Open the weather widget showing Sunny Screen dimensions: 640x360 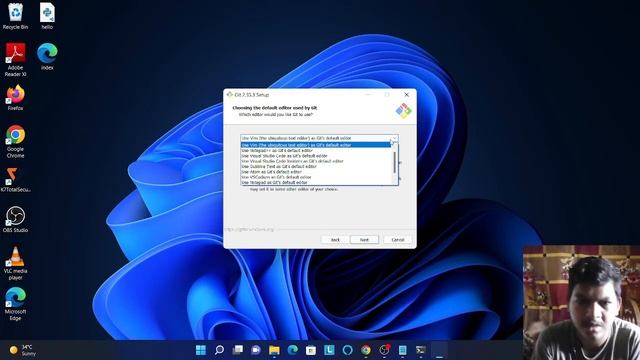pyautogui.click(x=23, y=350)
